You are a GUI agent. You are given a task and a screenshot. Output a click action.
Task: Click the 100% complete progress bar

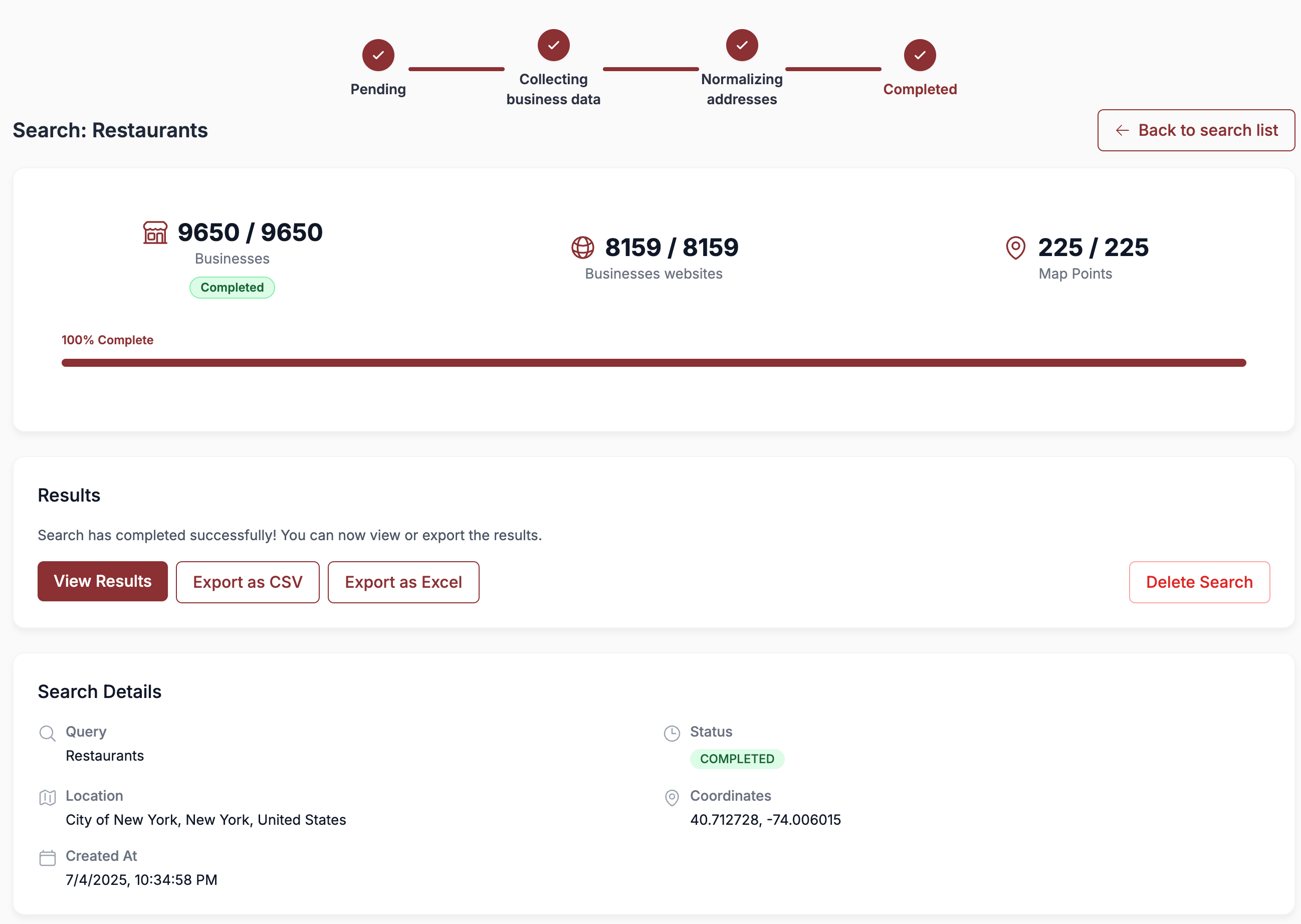654,362
